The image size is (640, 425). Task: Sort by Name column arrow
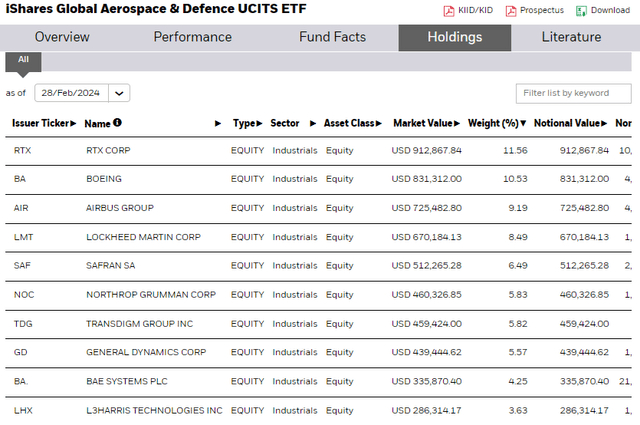pos(218,124)
